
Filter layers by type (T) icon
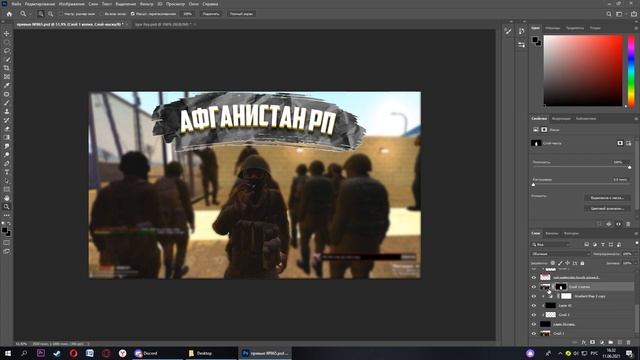(603, 244)
